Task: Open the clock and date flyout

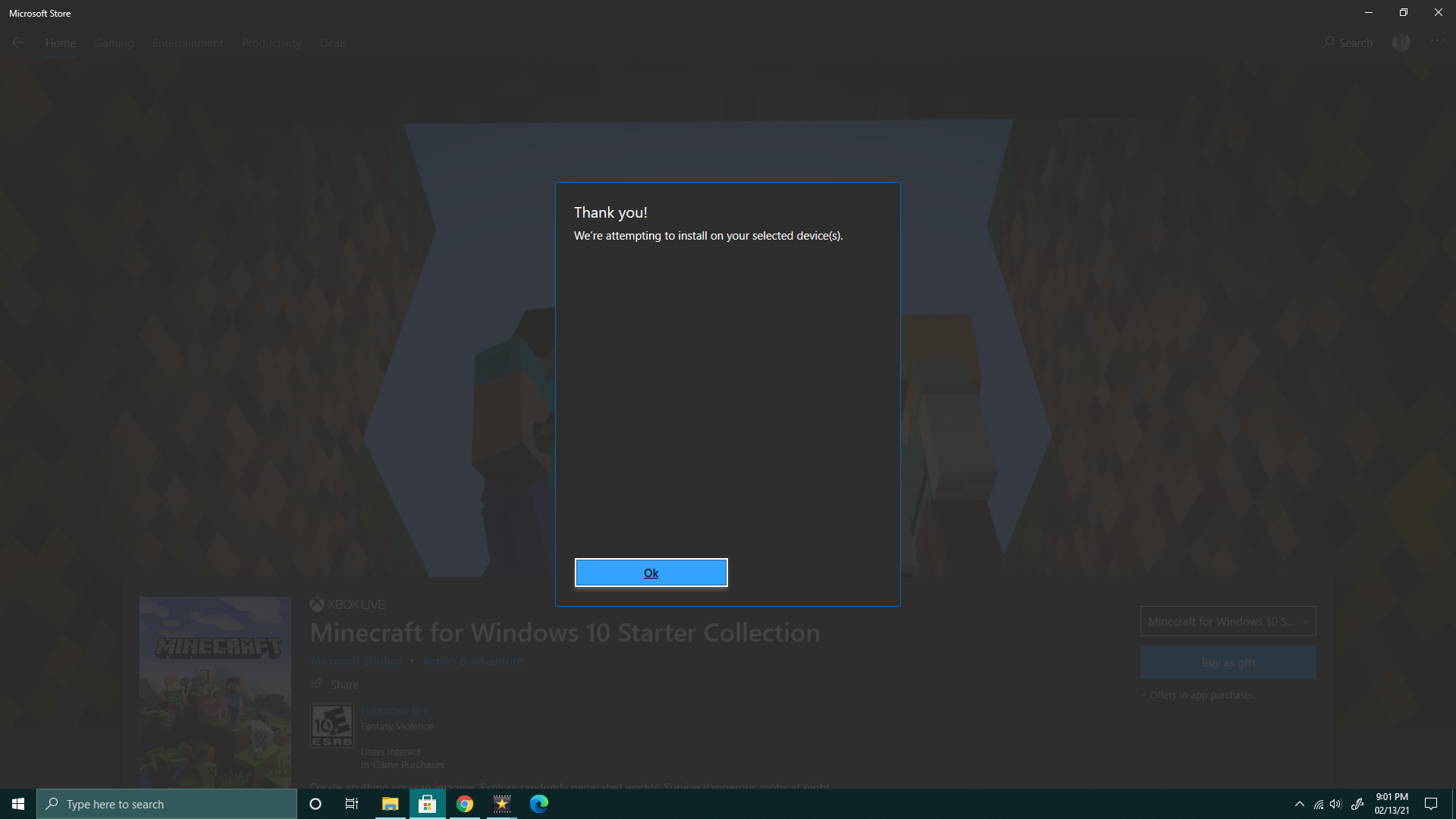Action: coord(1392,804)
